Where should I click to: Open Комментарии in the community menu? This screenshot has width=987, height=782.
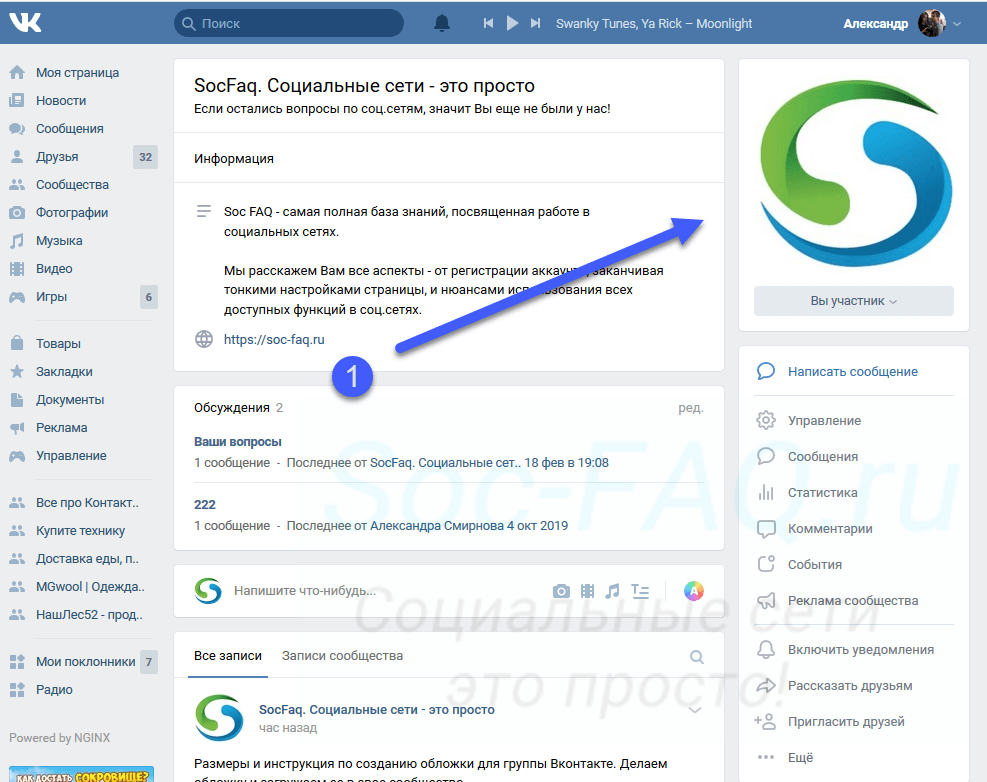[x=830, y=529]
